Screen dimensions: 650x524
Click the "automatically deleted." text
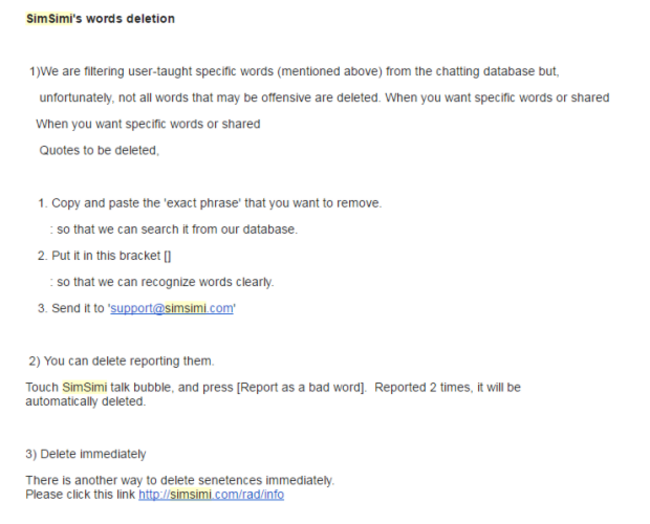coord(85,401)
